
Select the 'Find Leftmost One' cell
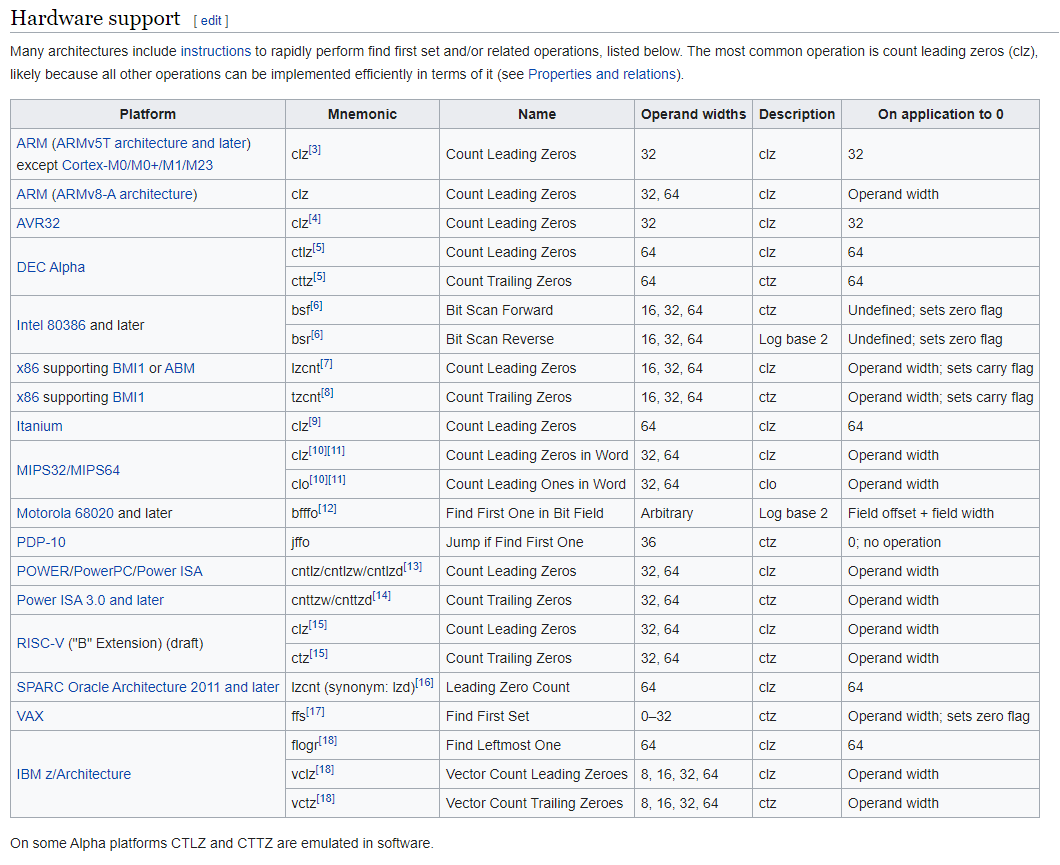[x=537, y=746]
